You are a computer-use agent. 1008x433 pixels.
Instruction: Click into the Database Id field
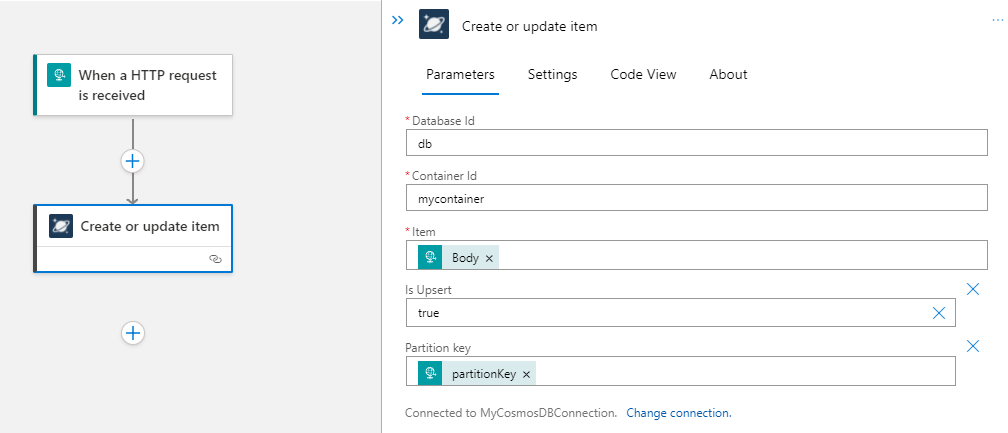click(697, 143)
